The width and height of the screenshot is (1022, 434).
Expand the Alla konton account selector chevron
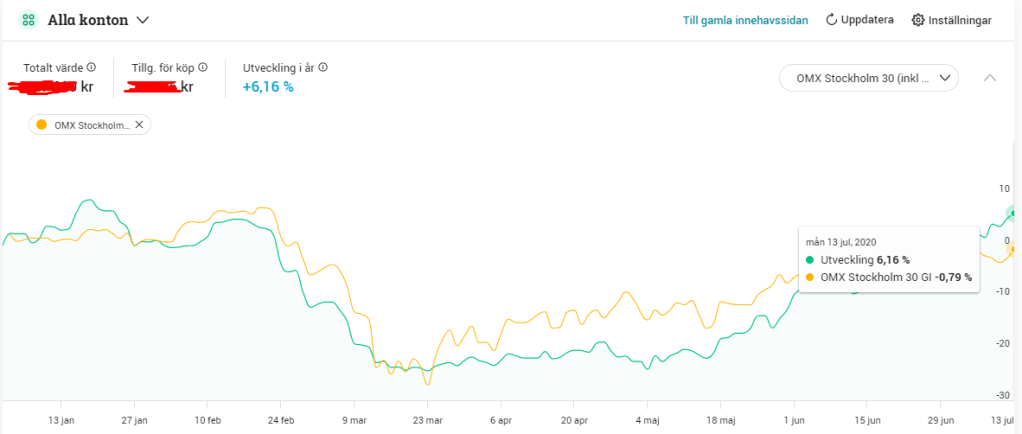pos(143,20)
